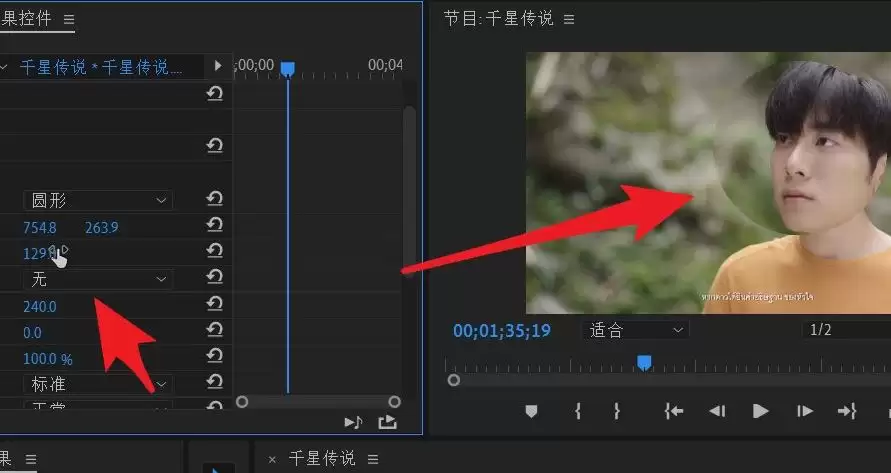The width and height of the screenshot is (891, 473).
Task: Open the 无 dropdown
Action: tap(98, 279)
